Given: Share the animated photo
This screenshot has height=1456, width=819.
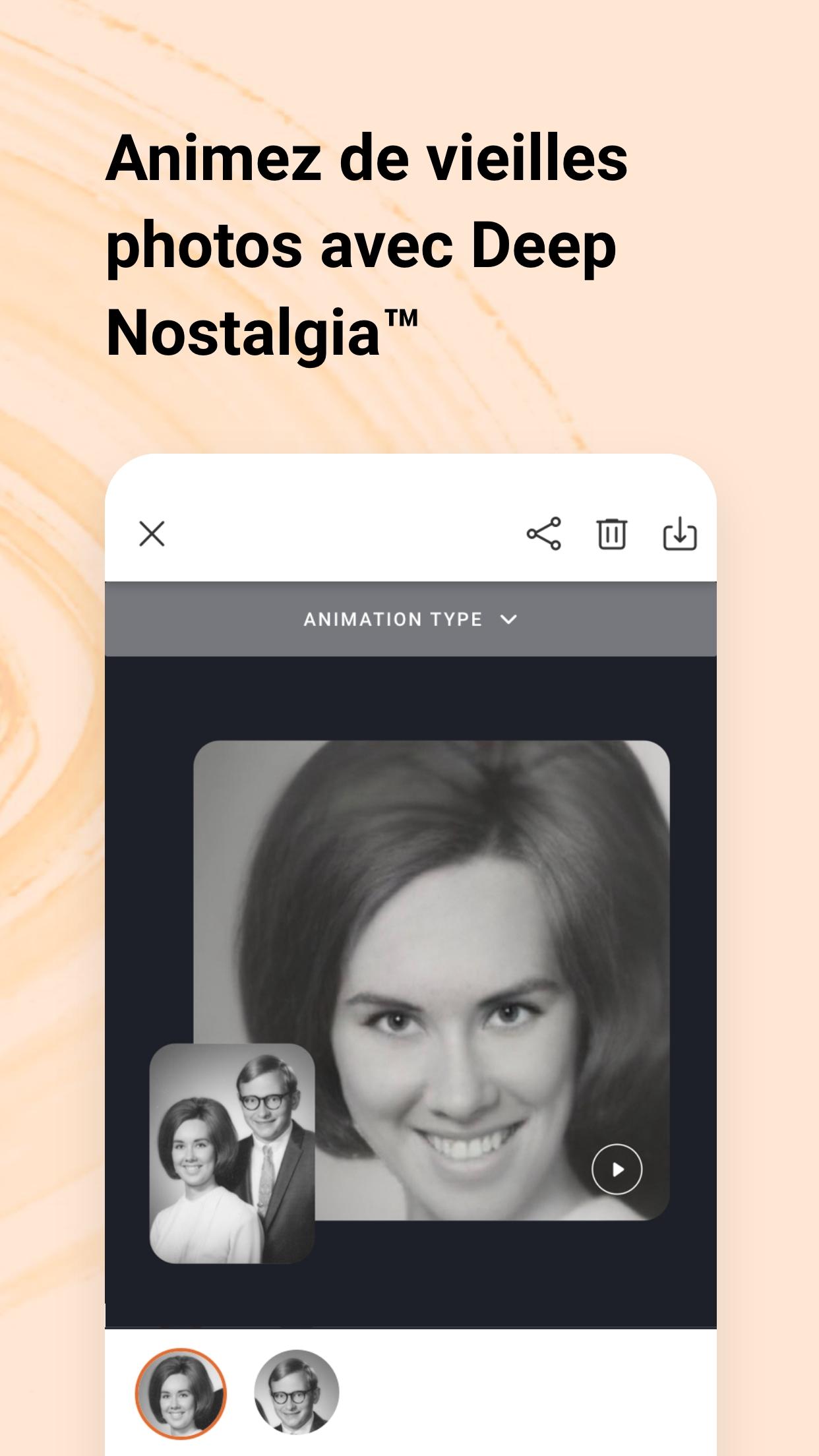Looking at the screenshot, I should pyautogui.click(x=544, y=533).
